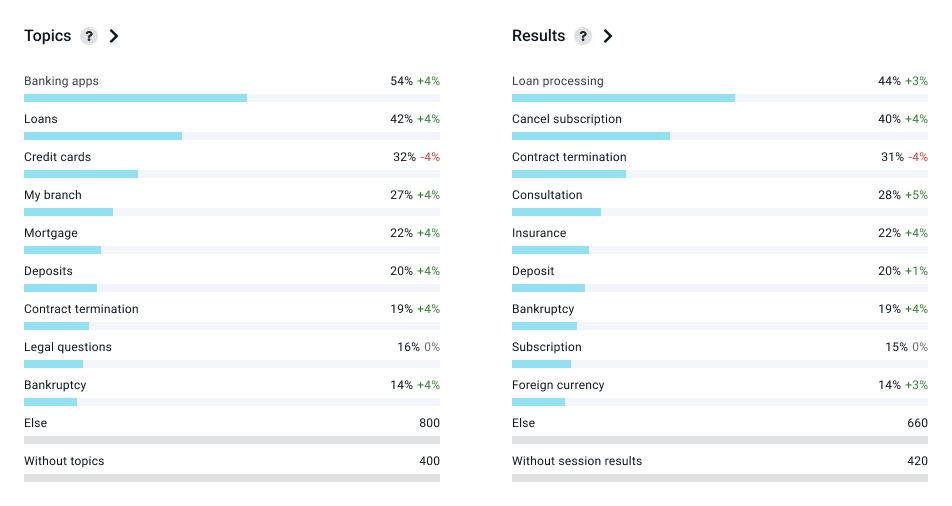
Task: Open the My branch topic
Action: (x=53, y=195)
